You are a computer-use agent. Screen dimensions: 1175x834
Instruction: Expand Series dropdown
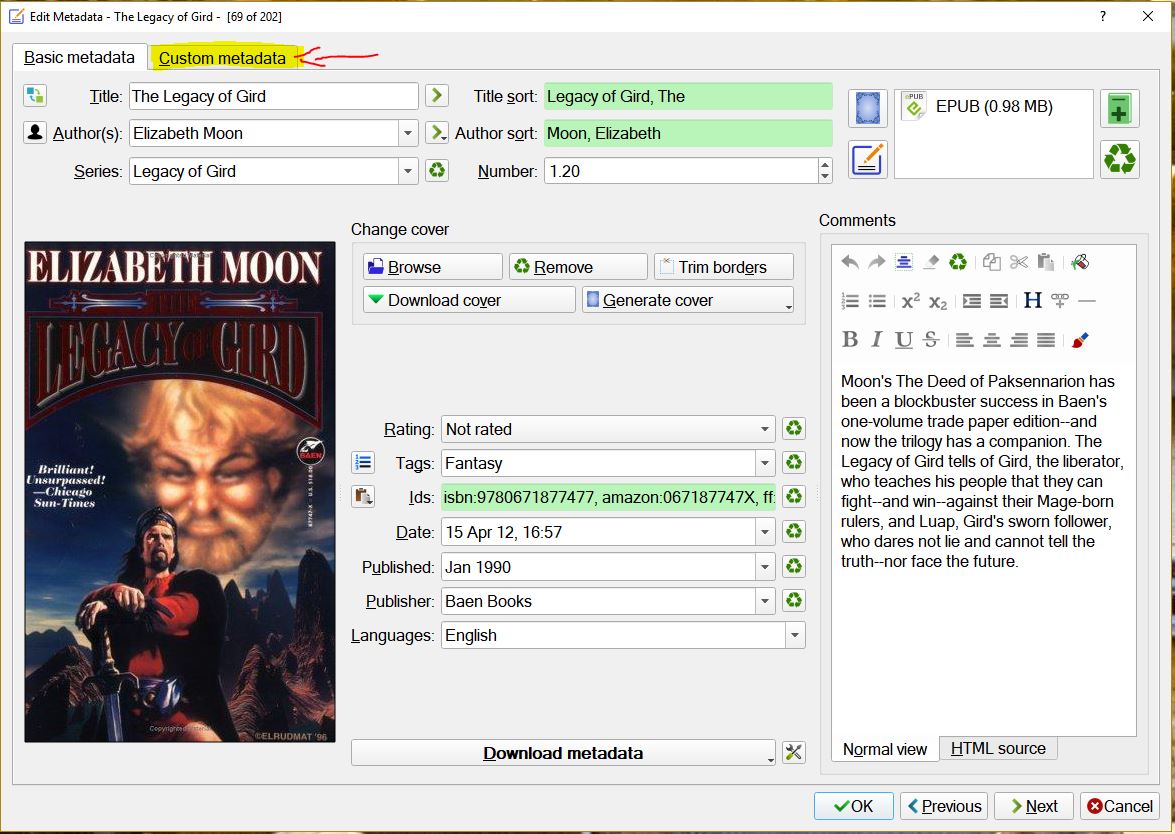click(408, 171)
